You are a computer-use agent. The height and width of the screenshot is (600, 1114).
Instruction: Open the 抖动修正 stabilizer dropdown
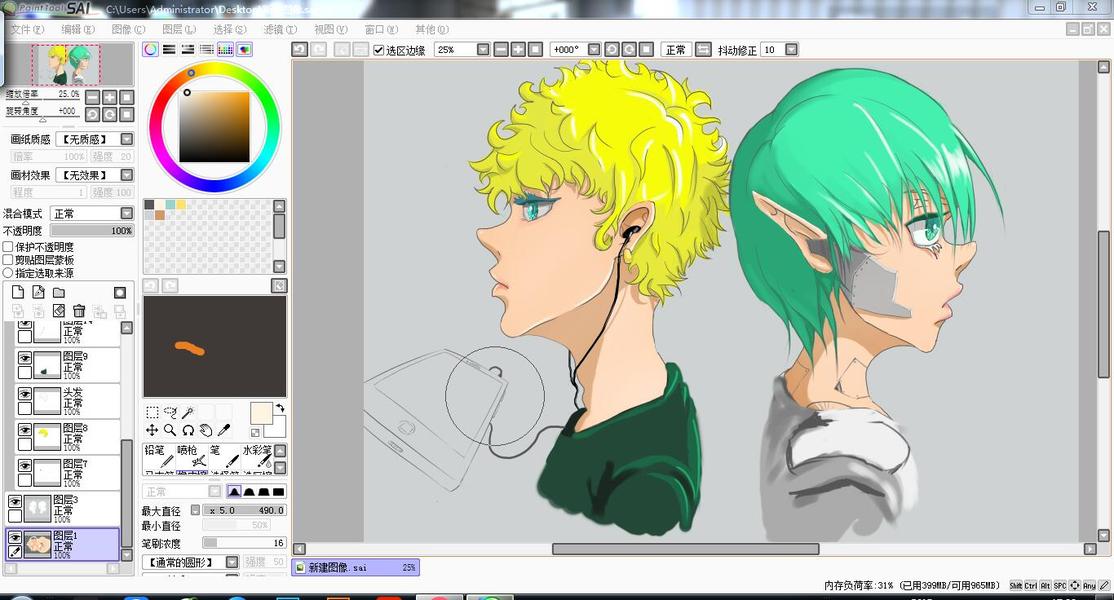[791, 49]
